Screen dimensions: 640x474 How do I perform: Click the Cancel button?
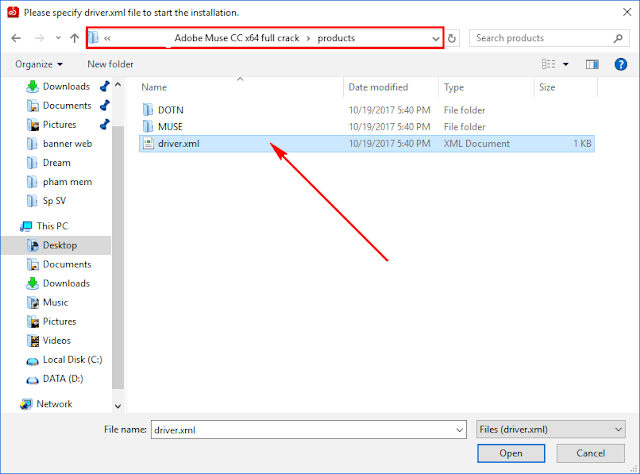pos(590,453)
